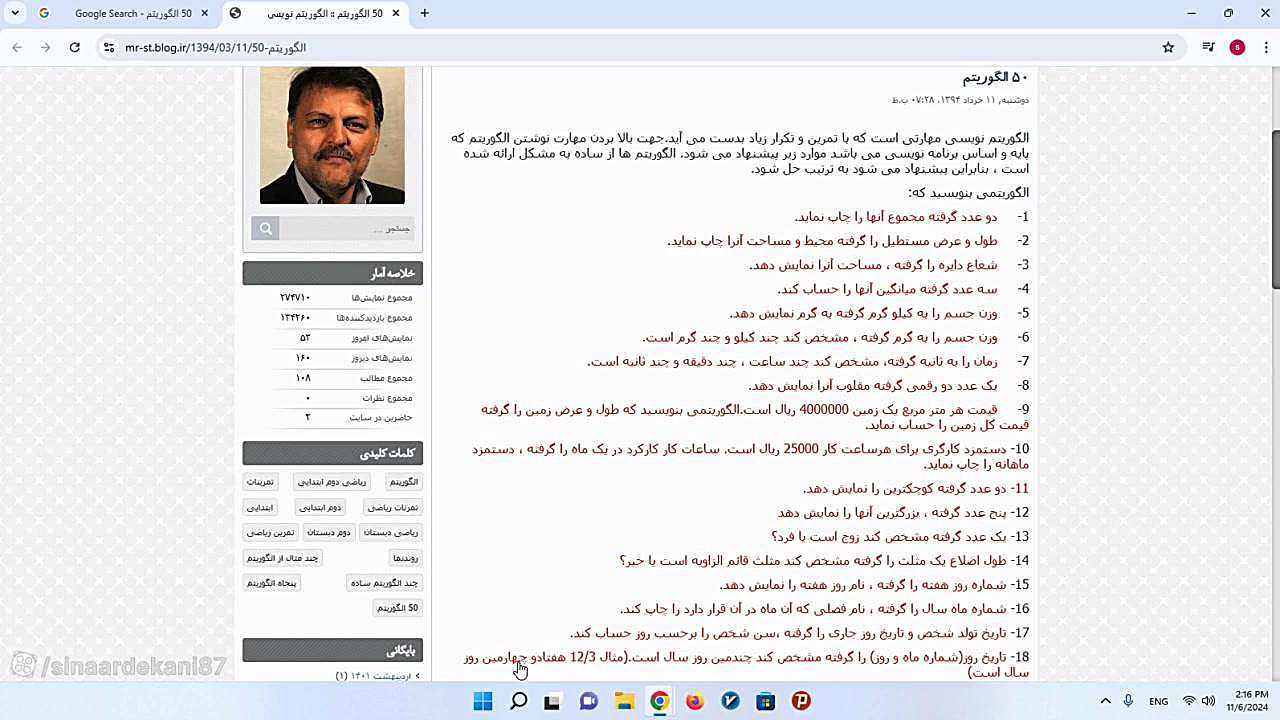Click the نمایش‌های امروز statistics row

tap(333, 338)
